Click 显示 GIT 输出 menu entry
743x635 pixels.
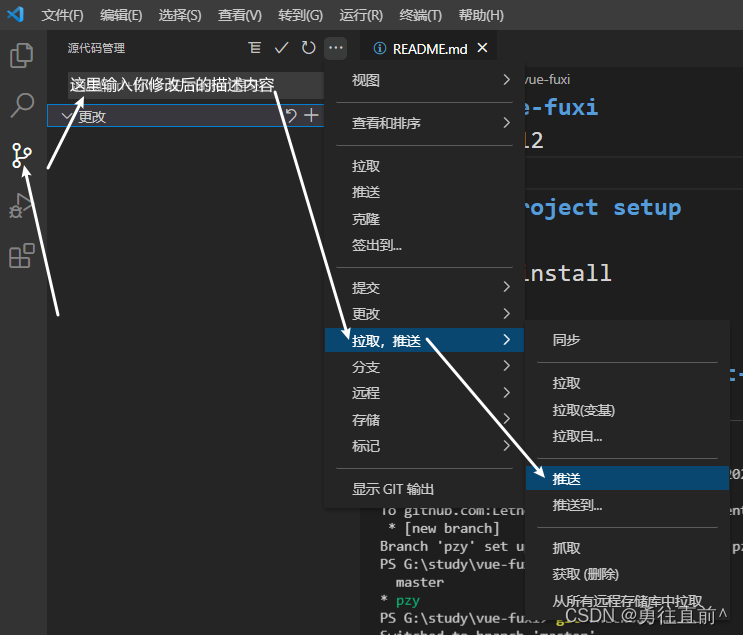(x=393, y=489)
